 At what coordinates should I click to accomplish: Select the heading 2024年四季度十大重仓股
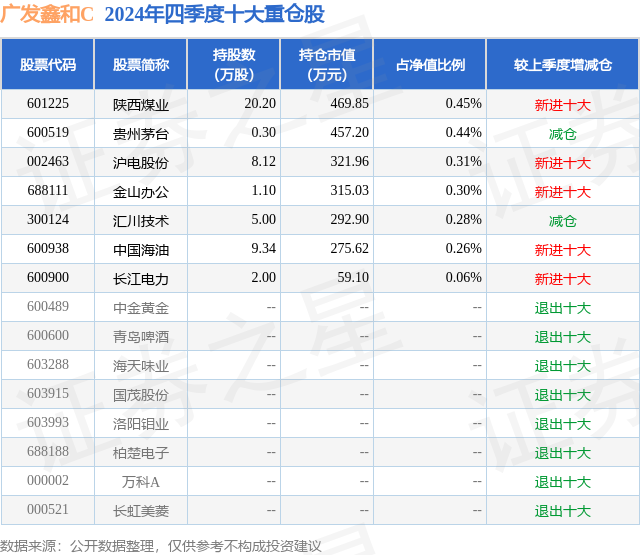pyautogui.click(x=215, y=14)
